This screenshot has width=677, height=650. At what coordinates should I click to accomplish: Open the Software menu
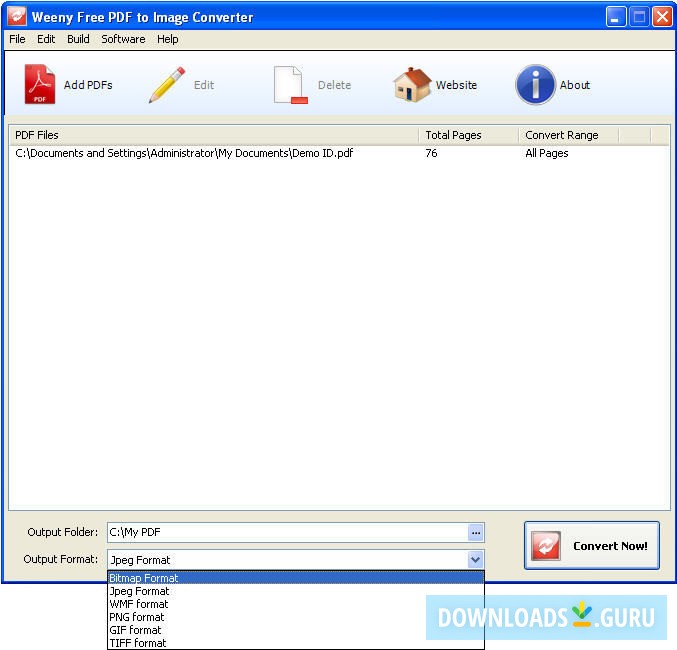tap(123, 39)
